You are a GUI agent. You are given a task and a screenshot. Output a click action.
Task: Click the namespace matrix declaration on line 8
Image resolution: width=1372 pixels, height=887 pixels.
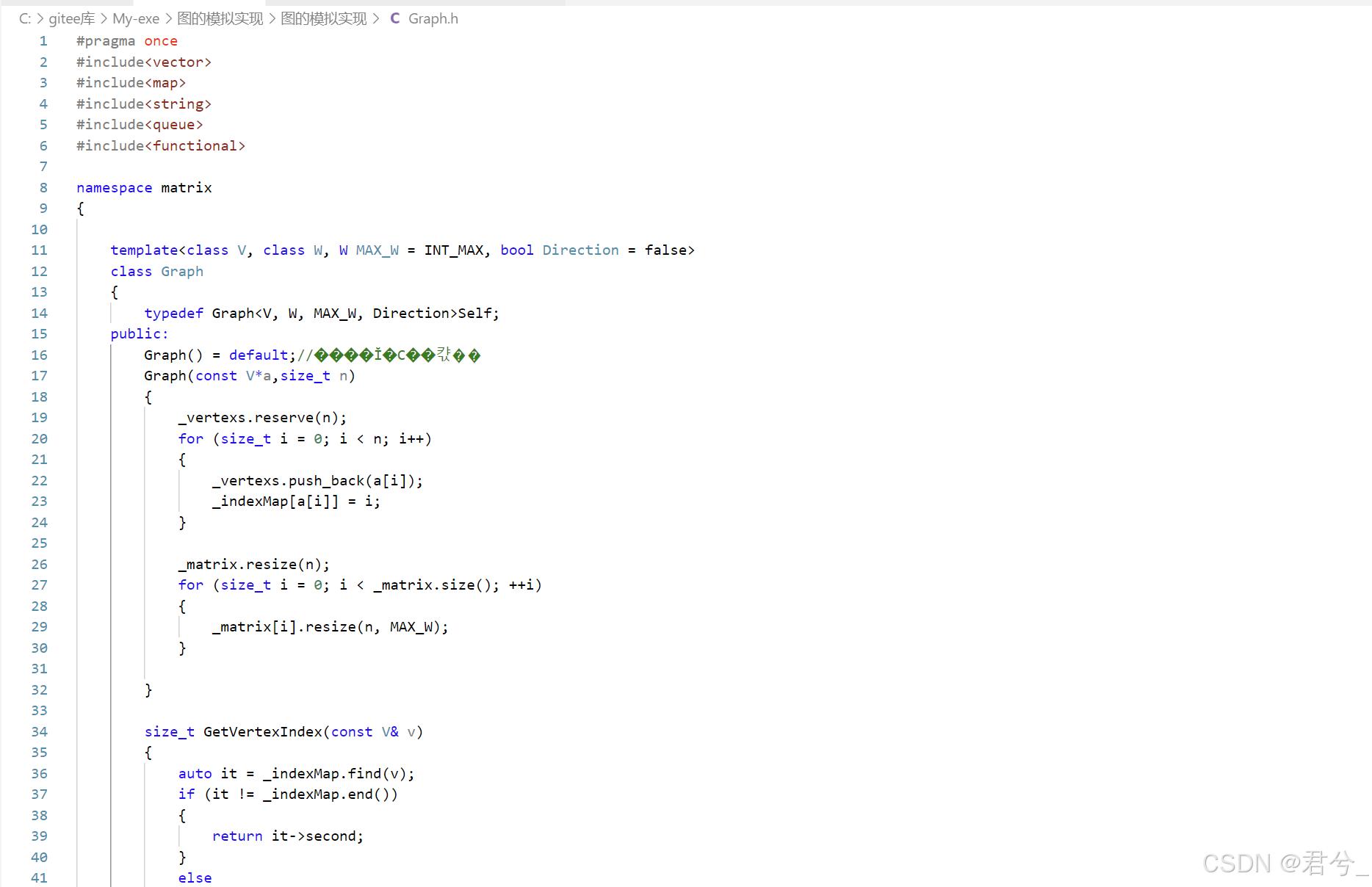(144, 187)
